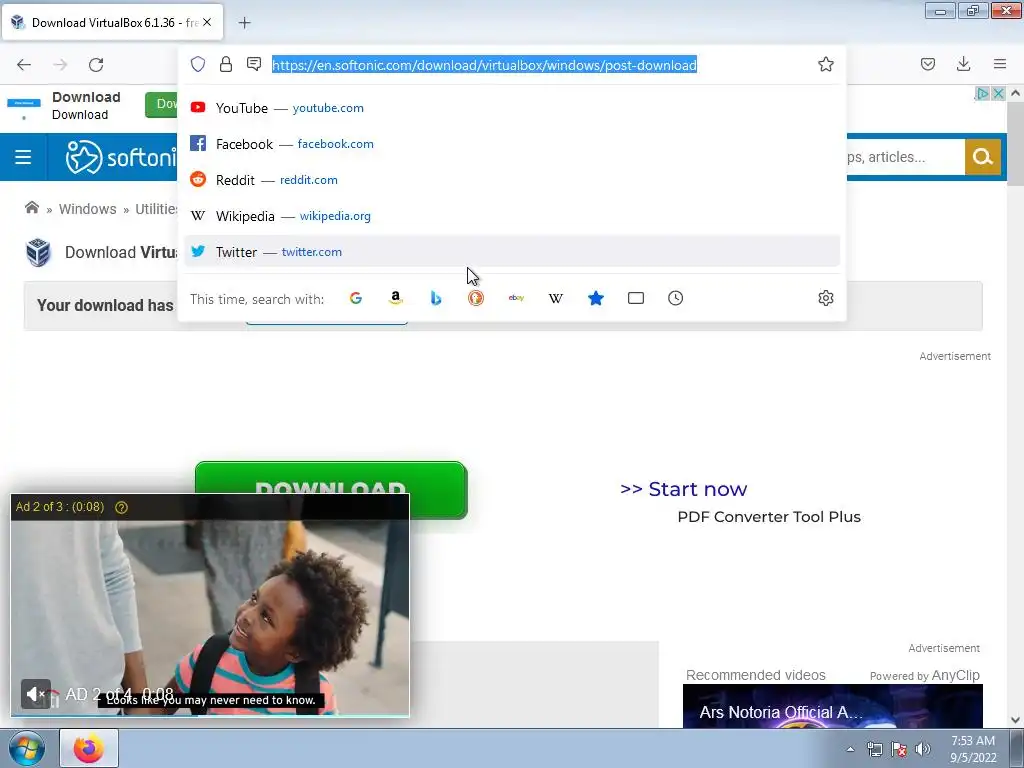
Task: Go to Softonic home via house icon
Action: (31, 208)
